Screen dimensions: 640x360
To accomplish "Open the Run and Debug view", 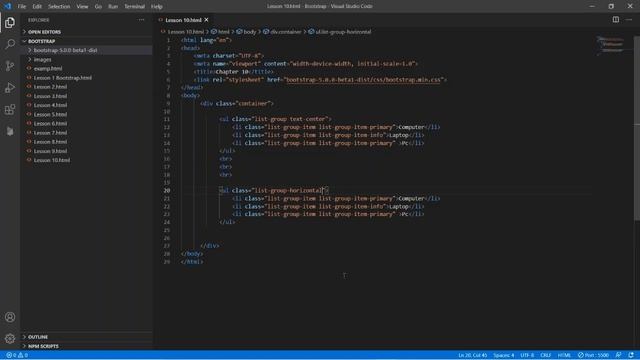I will tap(10, 88).
